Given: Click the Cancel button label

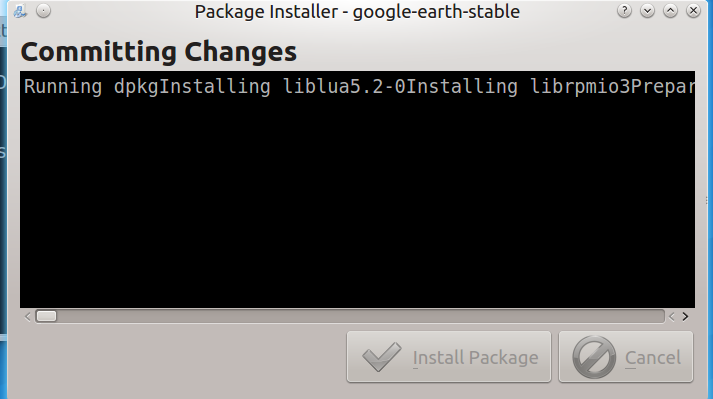Looking at the screenshot, I should click(x=653, y=358).
